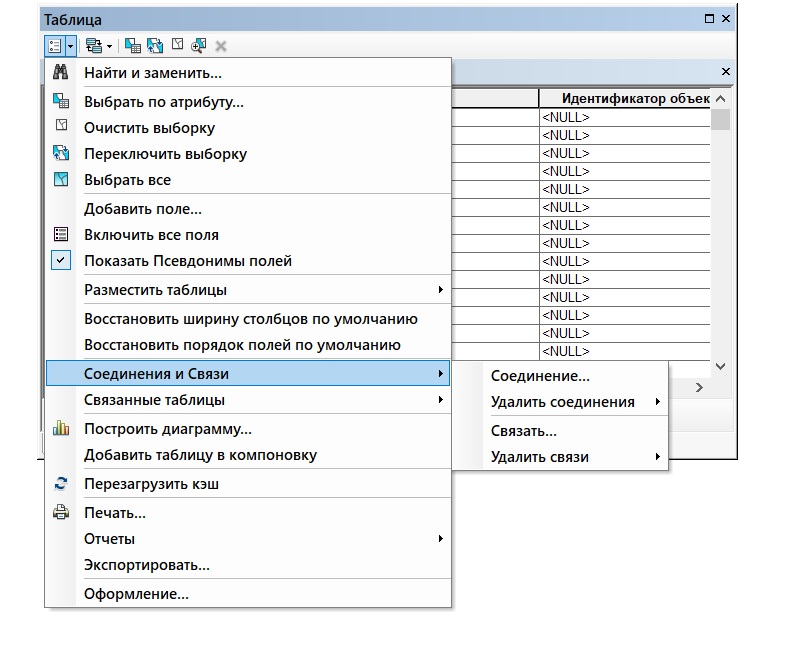The height and width of the screenshot is (671, 787).
Task: Click Select by Attributes toolbar icon
Action: click(132, 46)
